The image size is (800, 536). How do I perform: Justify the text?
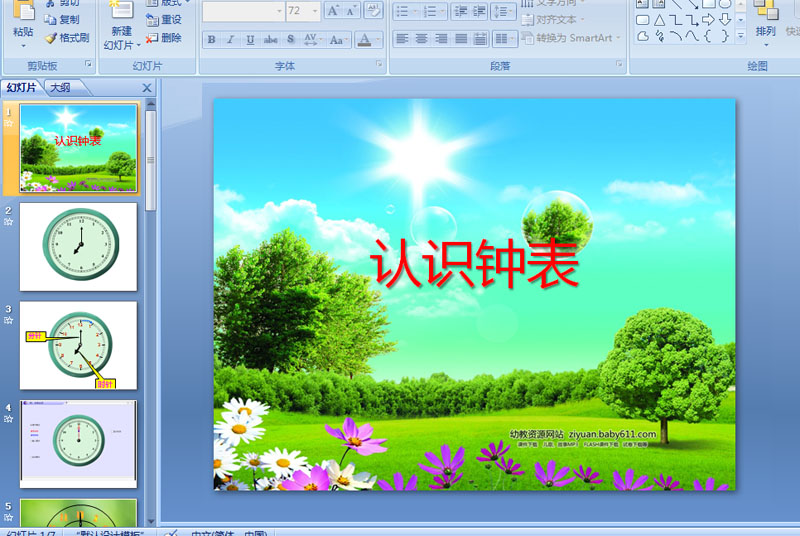tap(461, 39)
